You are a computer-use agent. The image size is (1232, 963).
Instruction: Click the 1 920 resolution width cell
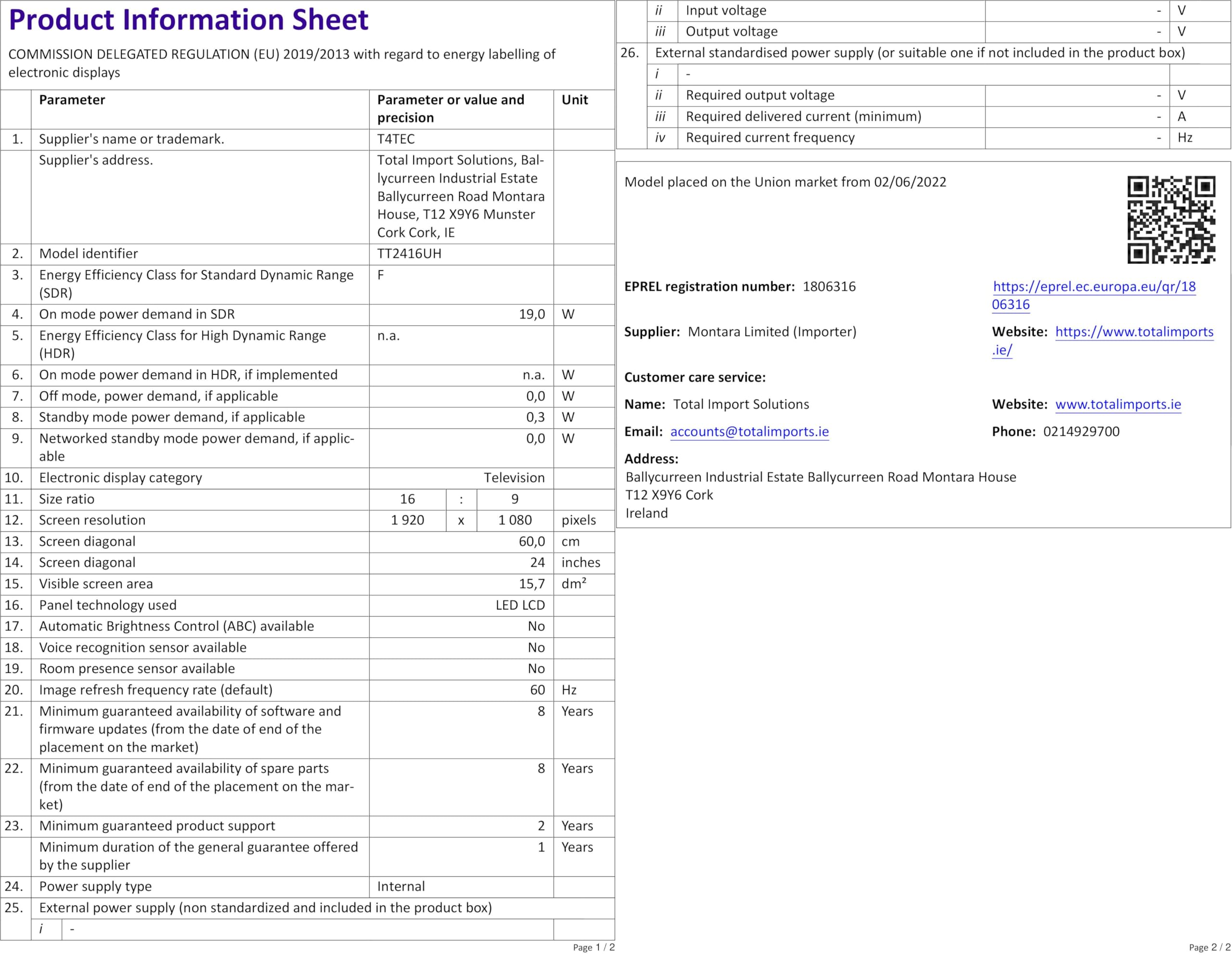click(407, 520)
